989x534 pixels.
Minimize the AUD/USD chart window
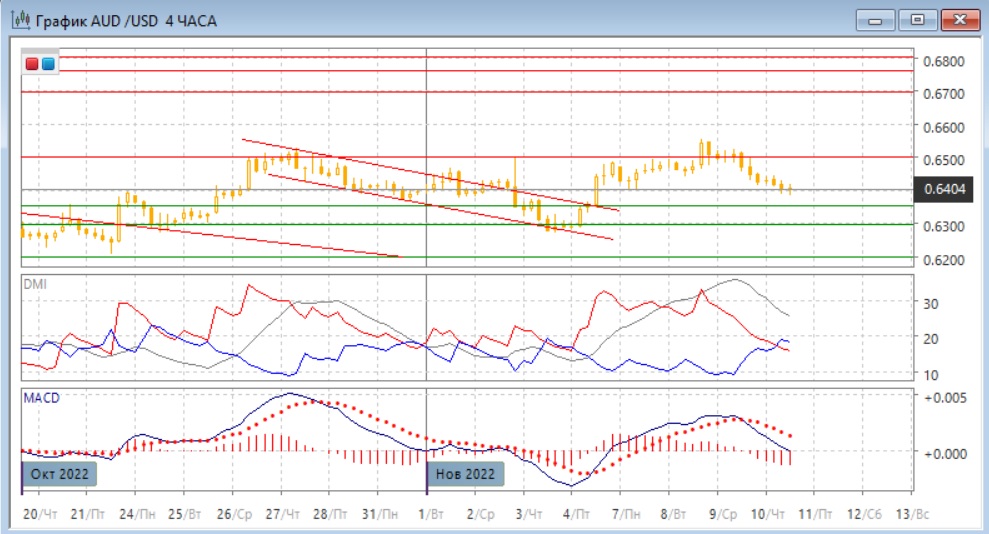[x=877, y=20]
